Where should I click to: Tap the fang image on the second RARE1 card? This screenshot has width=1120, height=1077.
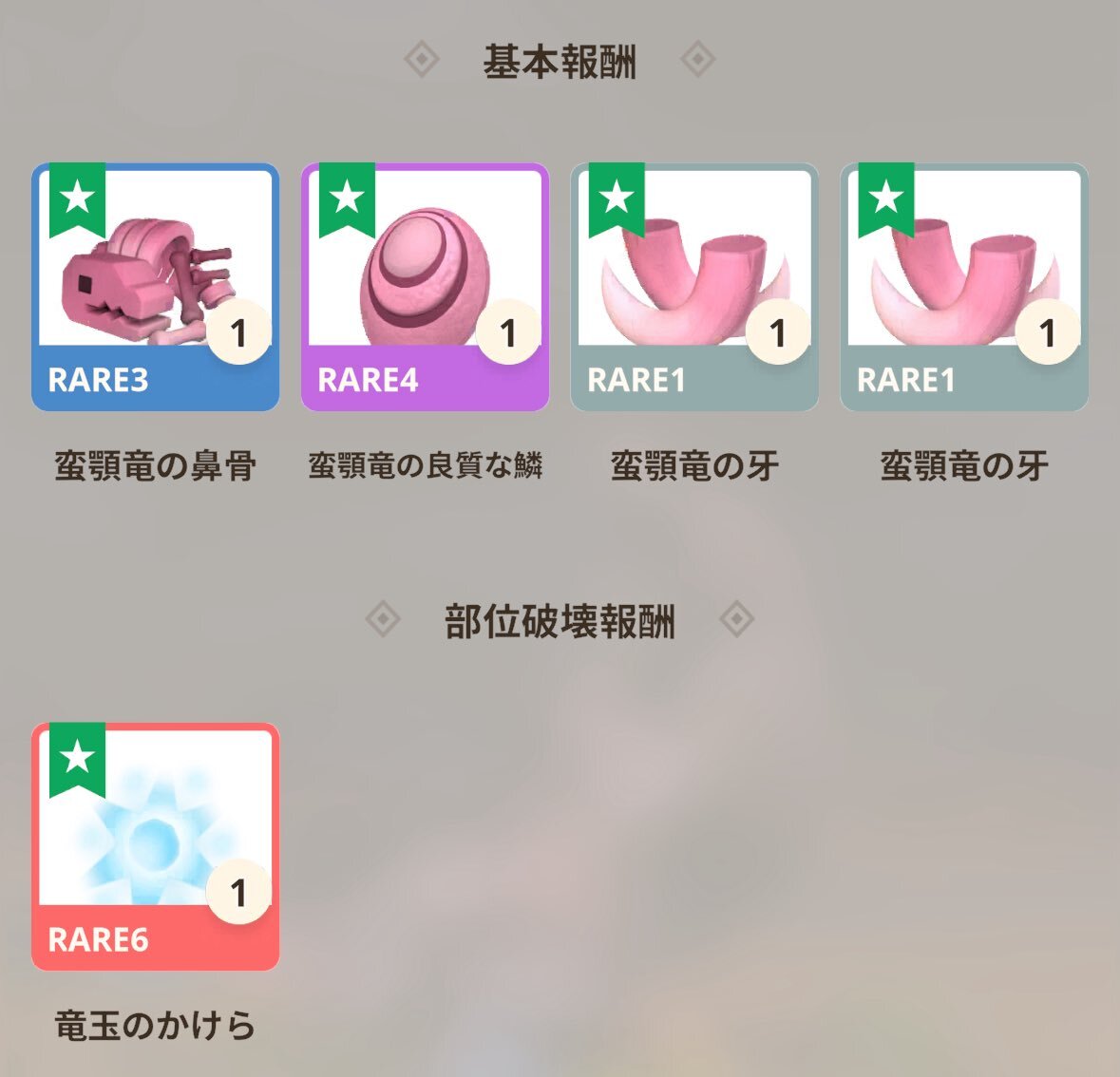(964, 283)
